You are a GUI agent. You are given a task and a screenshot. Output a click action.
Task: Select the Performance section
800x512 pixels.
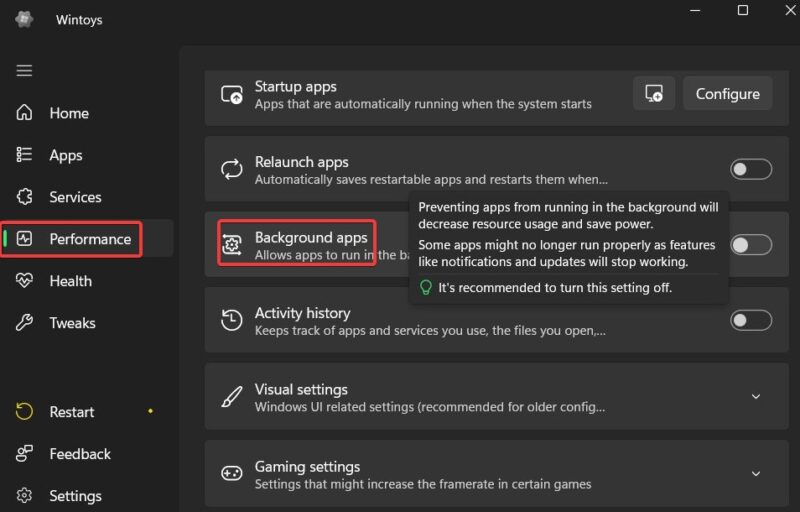tap(87, 239)
